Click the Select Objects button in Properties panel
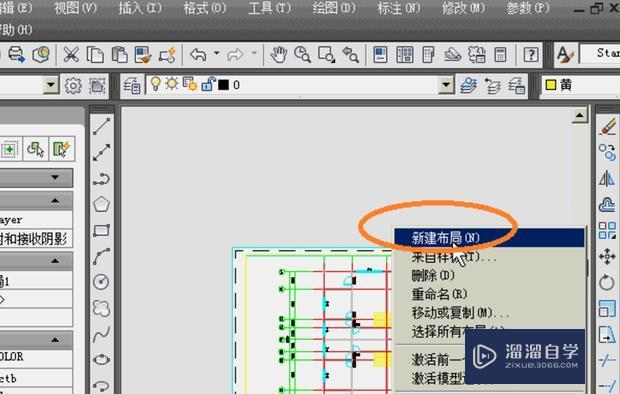Image resolution: width=620 pixels, height=394 pixels. [36, 149]
